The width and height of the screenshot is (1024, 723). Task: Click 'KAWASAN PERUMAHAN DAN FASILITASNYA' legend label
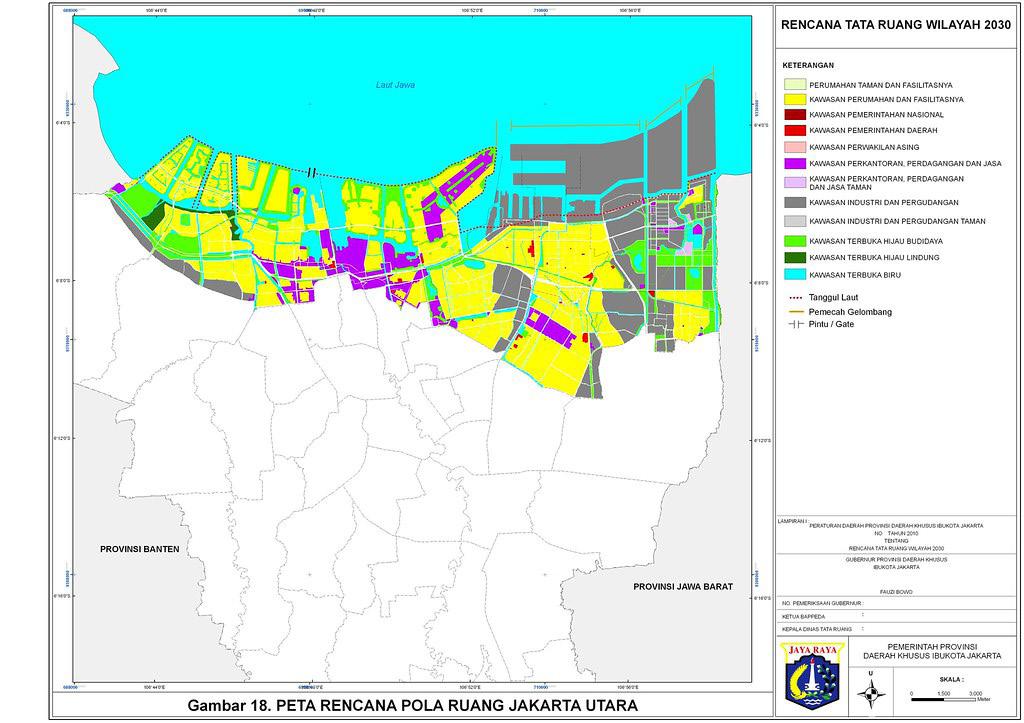coord(886,99)
